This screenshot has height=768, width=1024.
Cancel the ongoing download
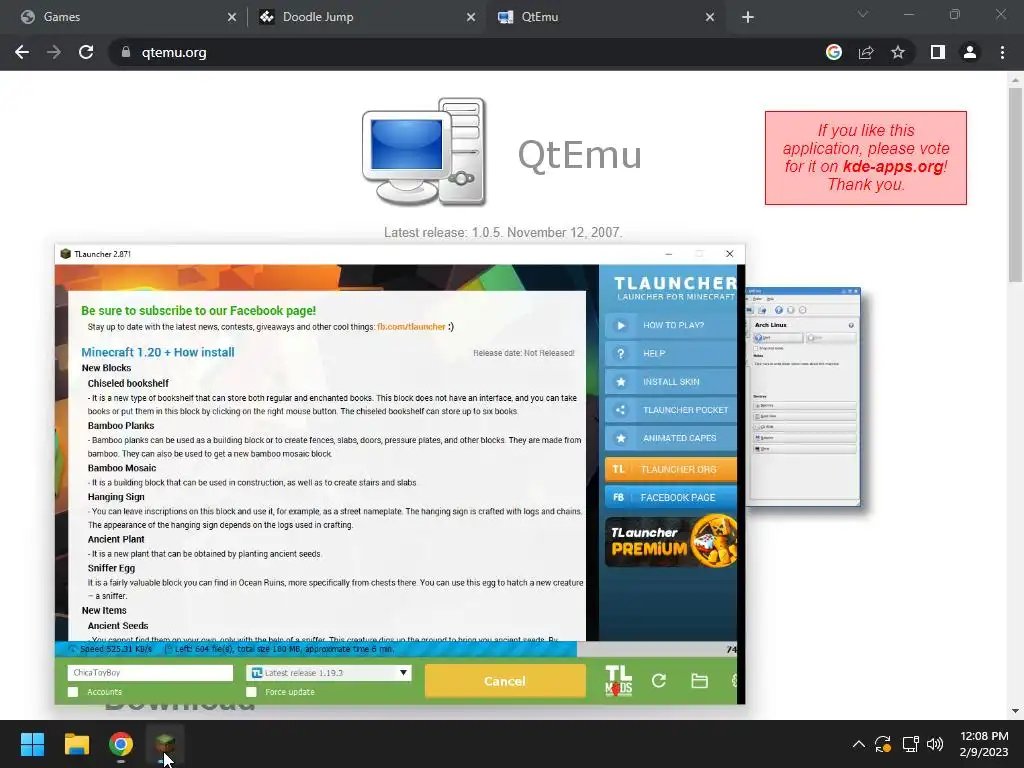click(505, 681)
